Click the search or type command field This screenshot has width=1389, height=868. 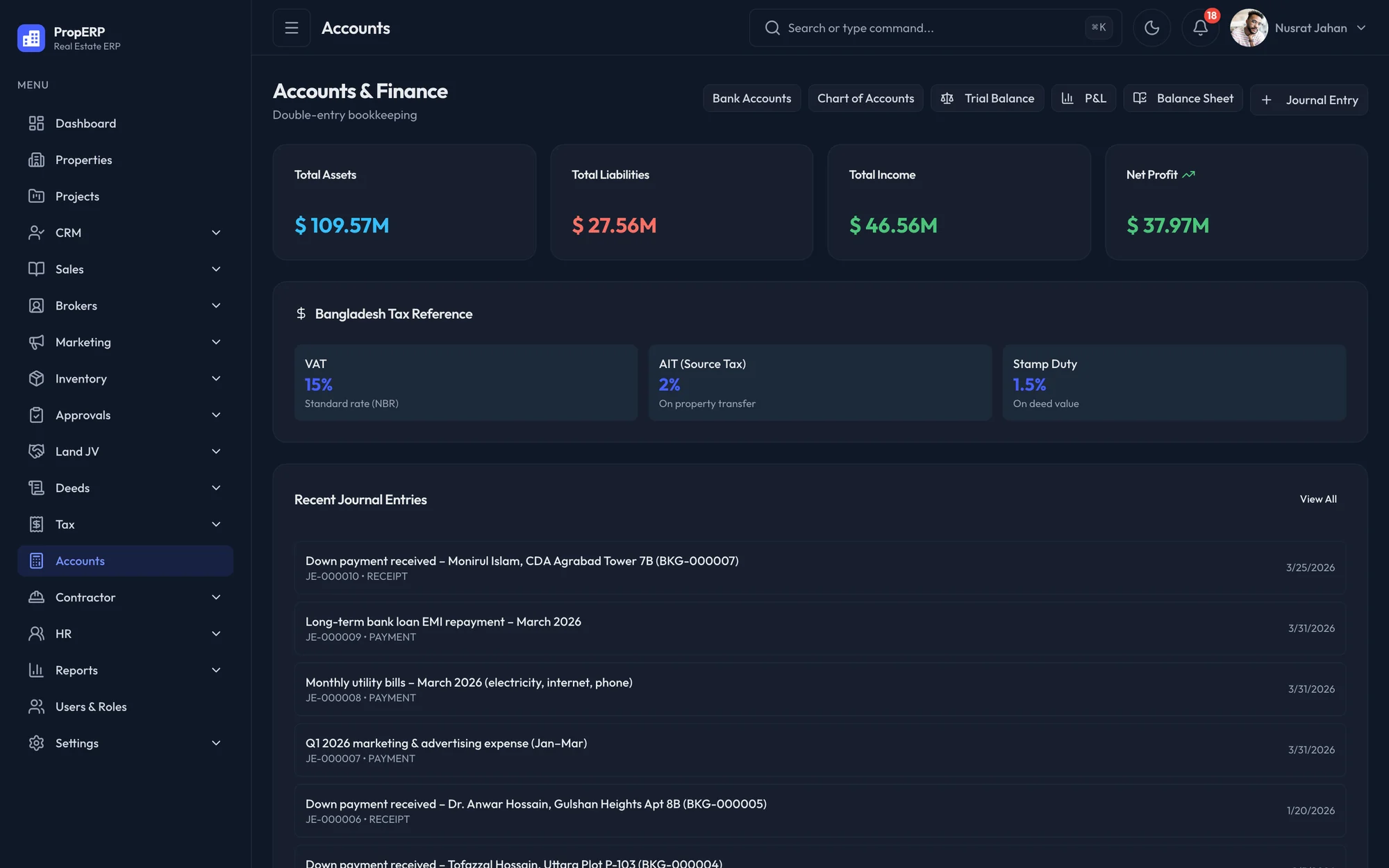(935, 28)
